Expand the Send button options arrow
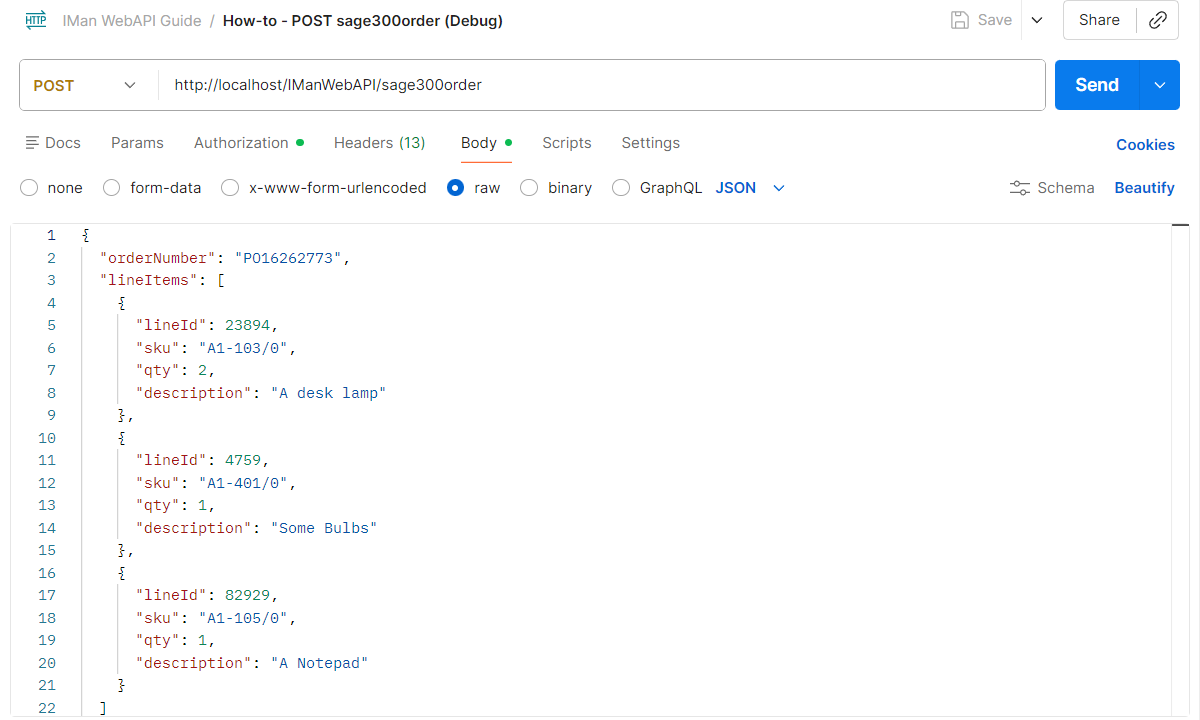The image size is (1200, 720). [1160, 85]
